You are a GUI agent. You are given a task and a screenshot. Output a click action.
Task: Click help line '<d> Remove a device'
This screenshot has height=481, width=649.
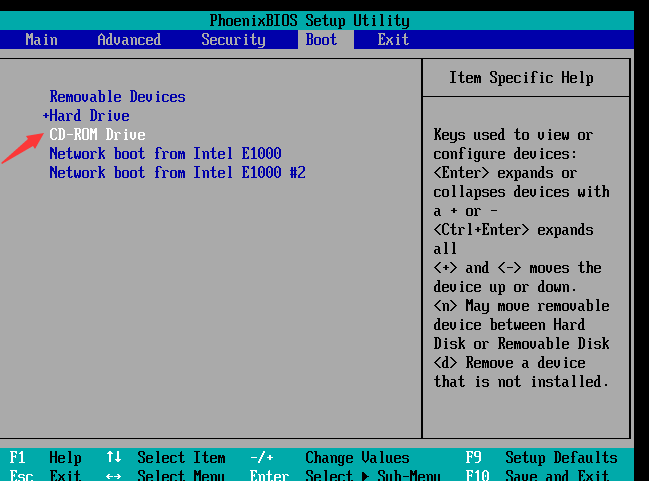510,363
